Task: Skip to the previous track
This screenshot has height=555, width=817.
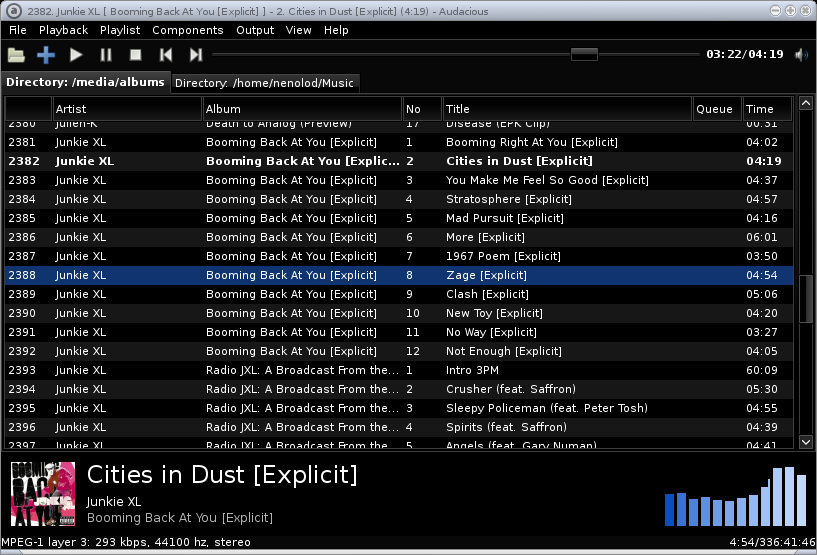Action: coord(166,55)
